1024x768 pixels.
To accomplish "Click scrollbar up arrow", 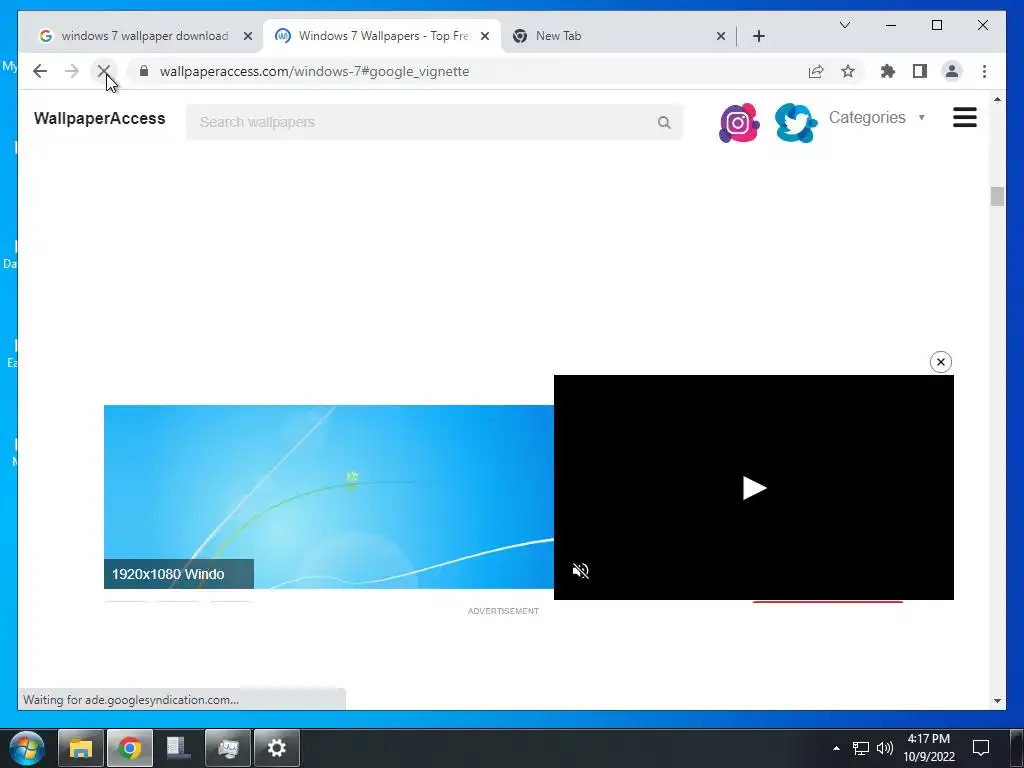I will click(x=997, y=99).
